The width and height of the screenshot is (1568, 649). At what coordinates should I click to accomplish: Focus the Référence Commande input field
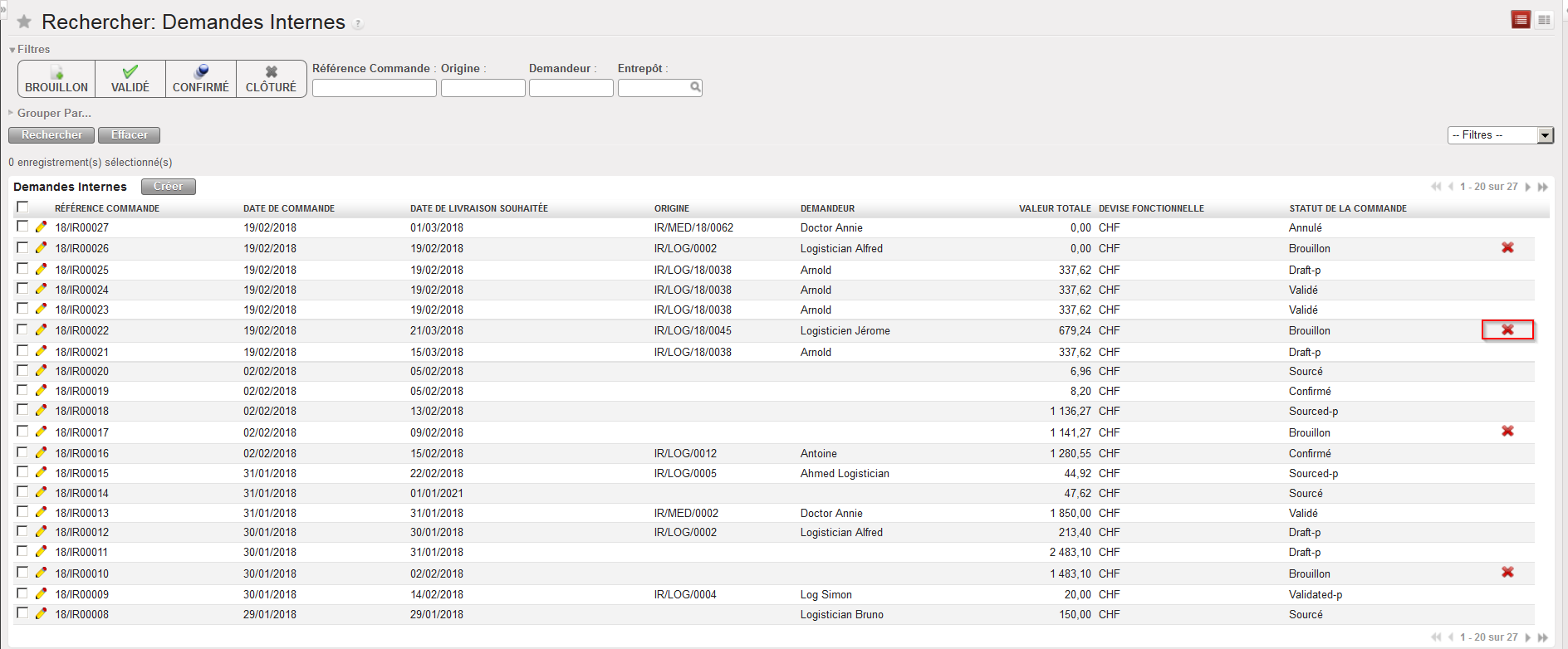[x=374, y=88]
